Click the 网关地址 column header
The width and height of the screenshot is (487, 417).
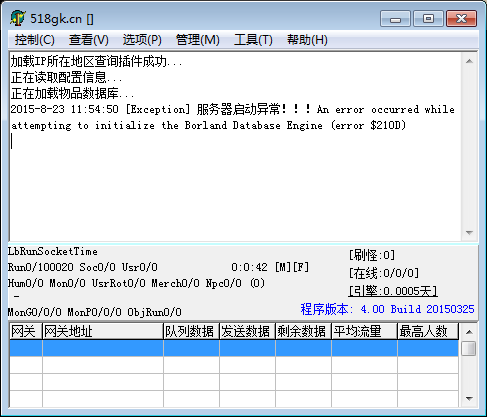coord(103,331)
